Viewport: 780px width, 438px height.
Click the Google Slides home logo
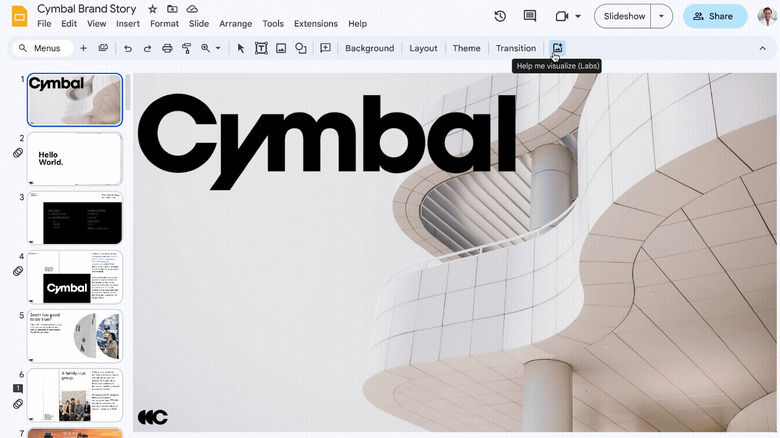(x=19, y=16)
